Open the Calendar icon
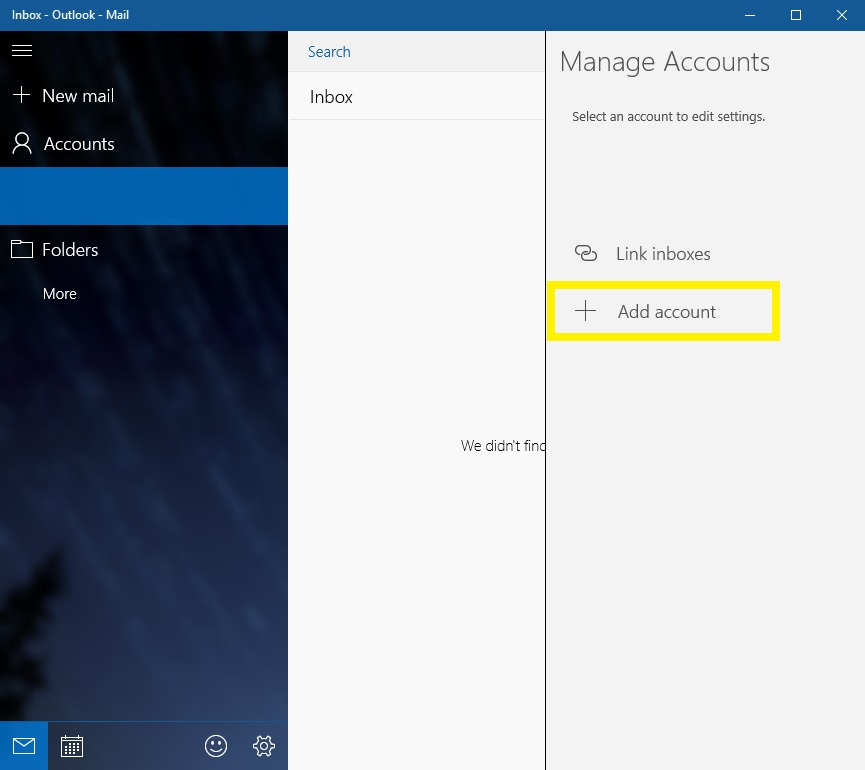Screen dimensions: 865x770 (72, 746)
